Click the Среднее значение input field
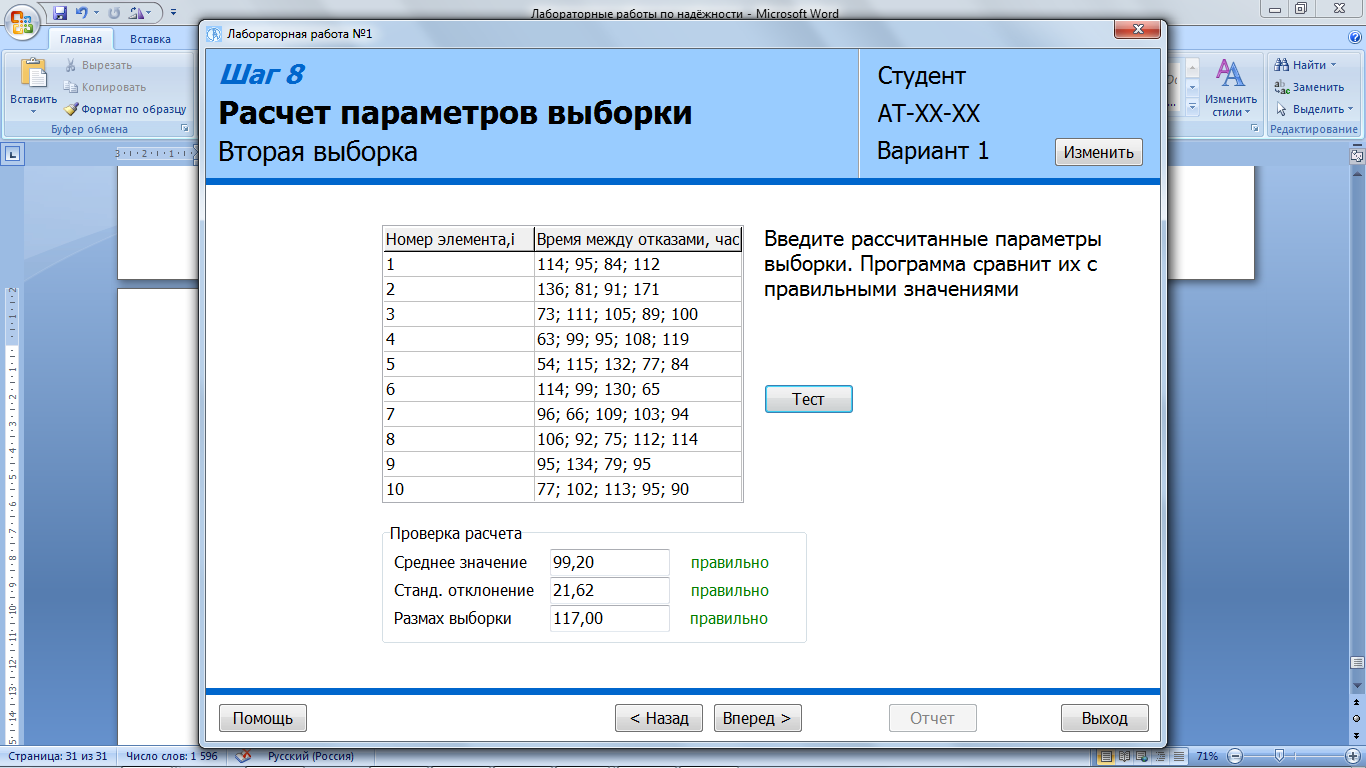The image size is (1366, 768). pyautogui.click(x=609, y=562)
